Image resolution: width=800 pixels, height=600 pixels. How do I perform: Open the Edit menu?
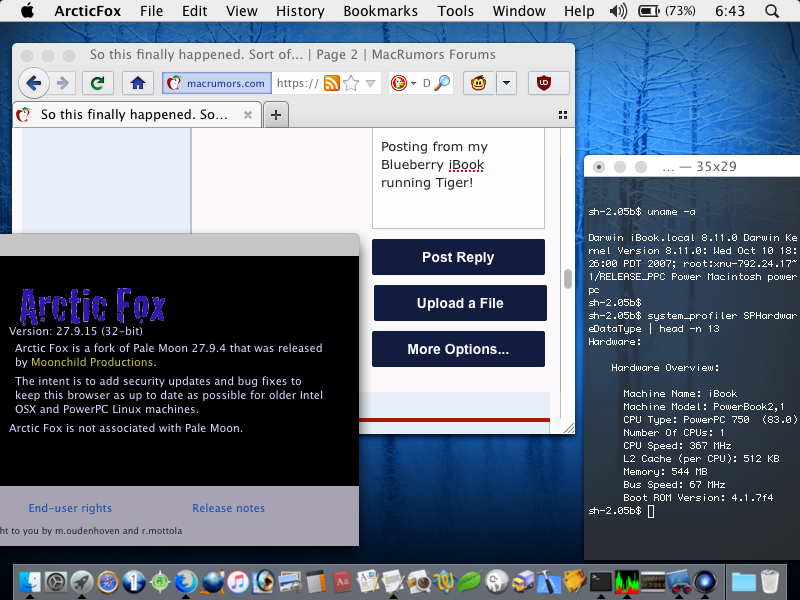pos(194,11)
